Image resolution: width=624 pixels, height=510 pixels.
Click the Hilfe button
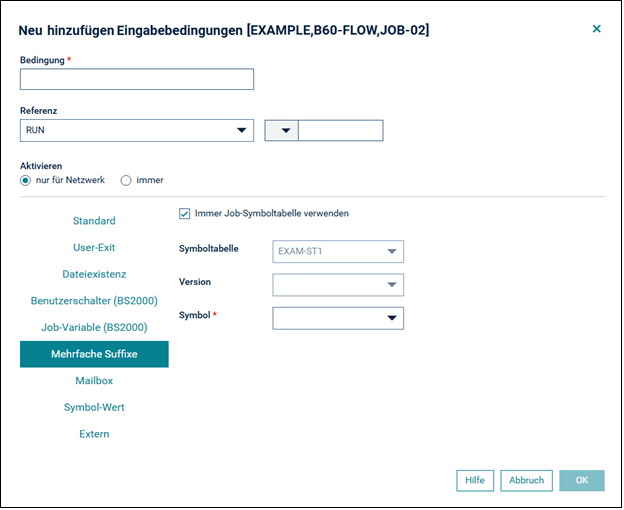point(475,481)
